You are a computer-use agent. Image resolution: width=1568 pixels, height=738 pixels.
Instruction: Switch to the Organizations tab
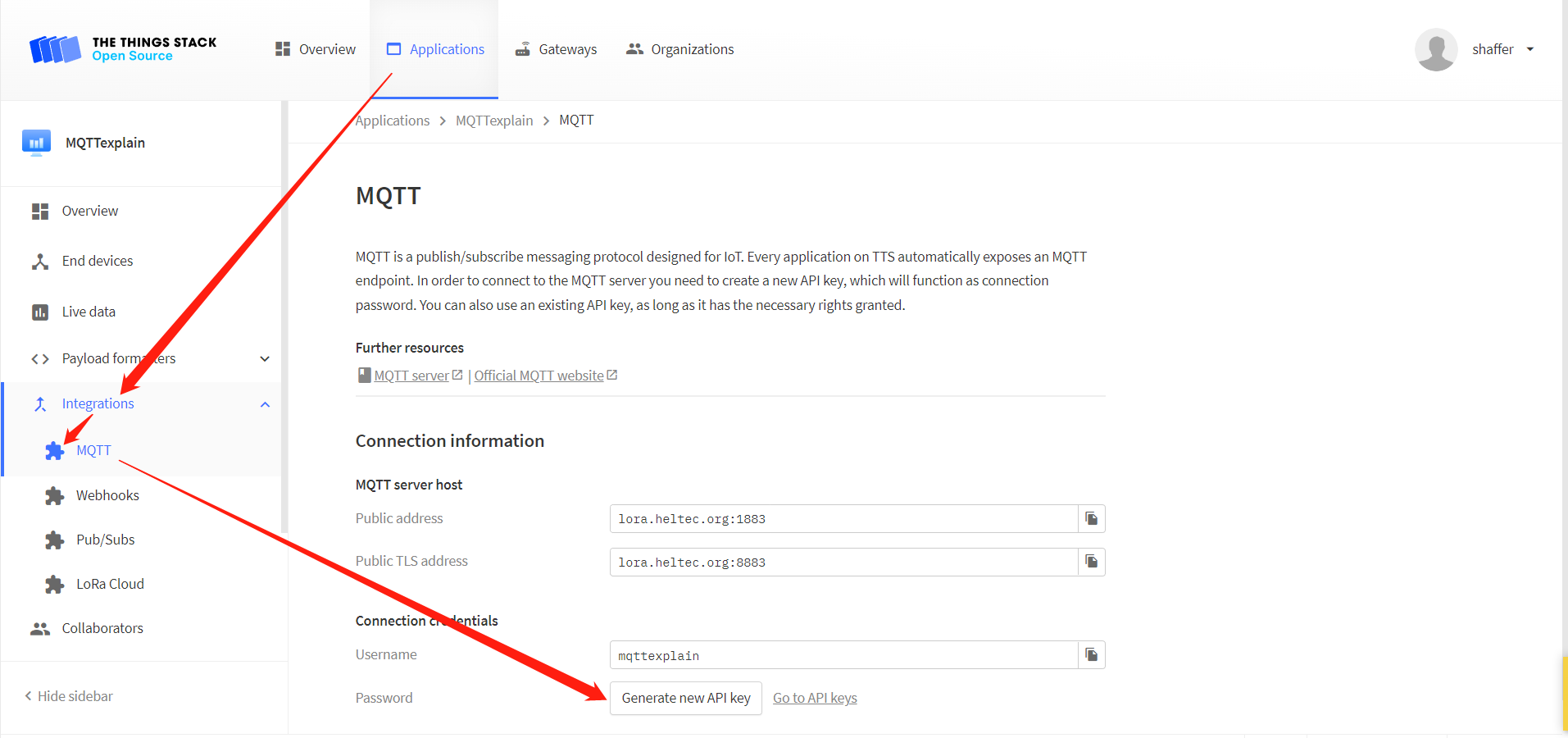(679, 49)
